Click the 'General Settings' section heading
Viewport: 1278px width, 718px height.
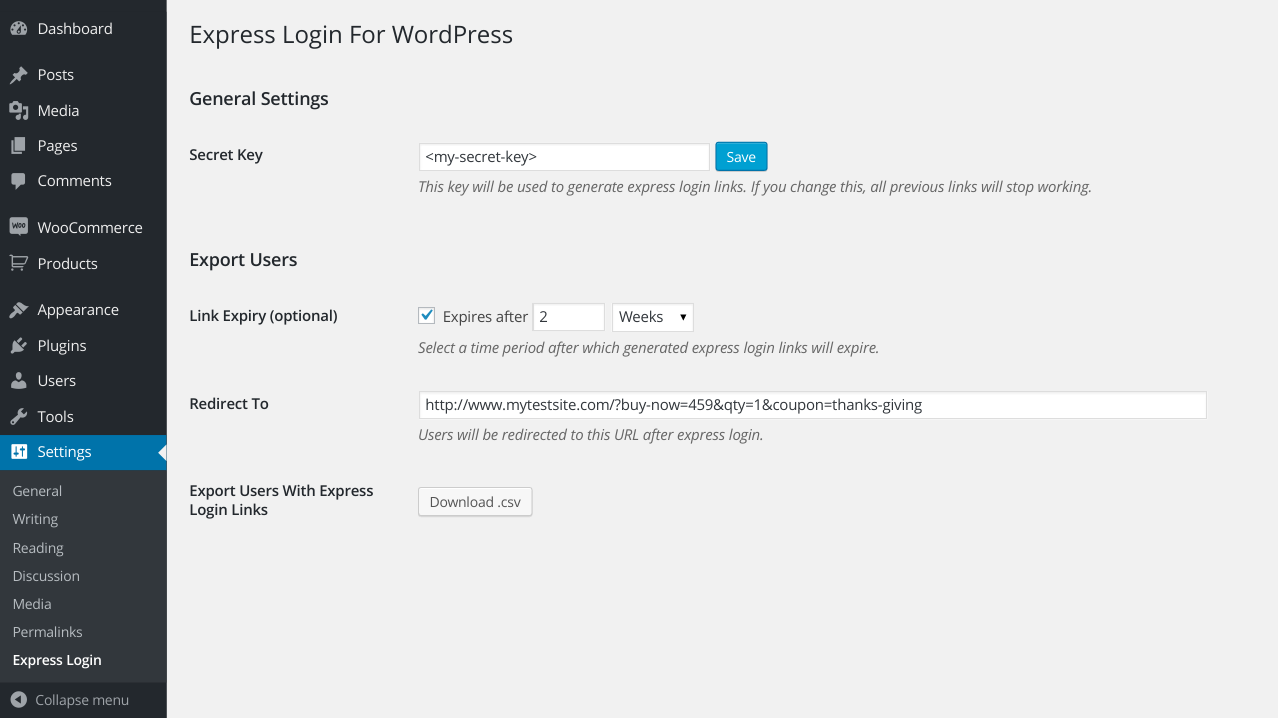pos(259,99)
